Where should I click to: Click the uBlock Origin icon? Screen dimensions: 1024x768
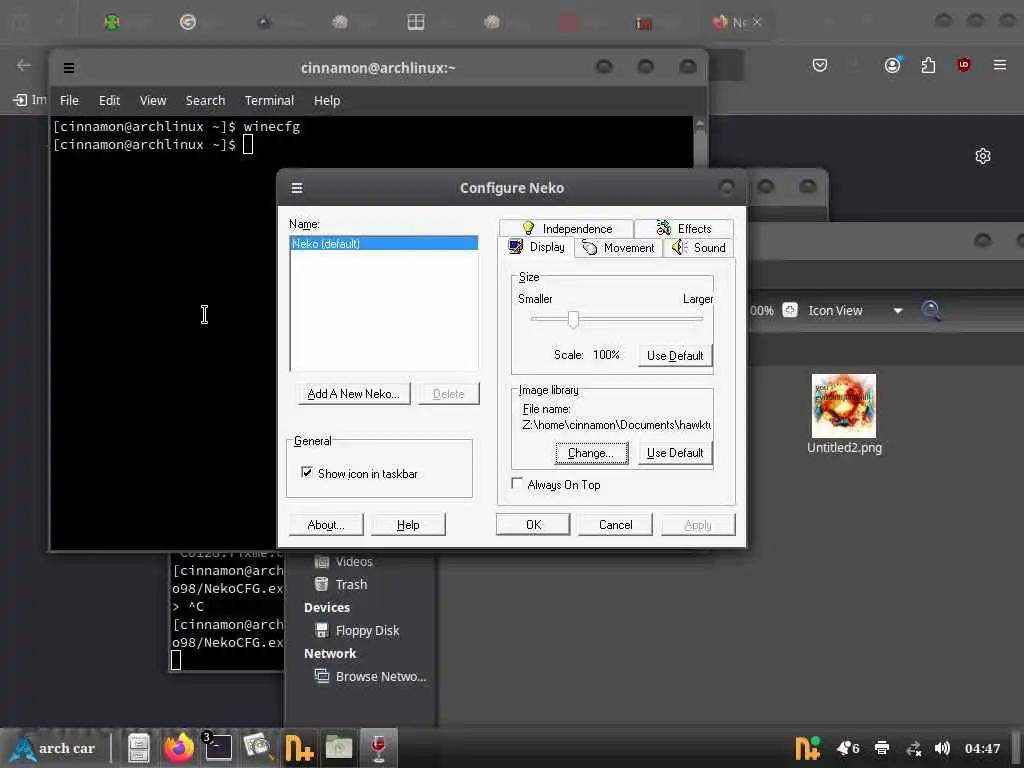(x=963, y=65)
